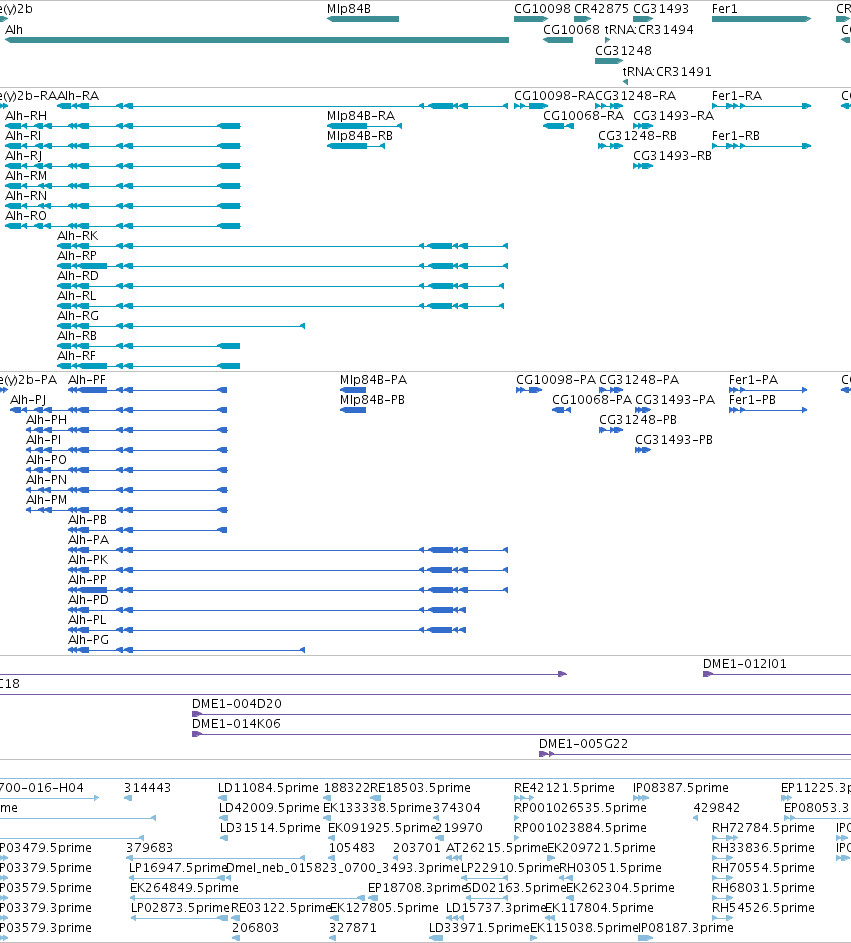Select the Mlp84B-PA protein label

(x=373, y=379)
